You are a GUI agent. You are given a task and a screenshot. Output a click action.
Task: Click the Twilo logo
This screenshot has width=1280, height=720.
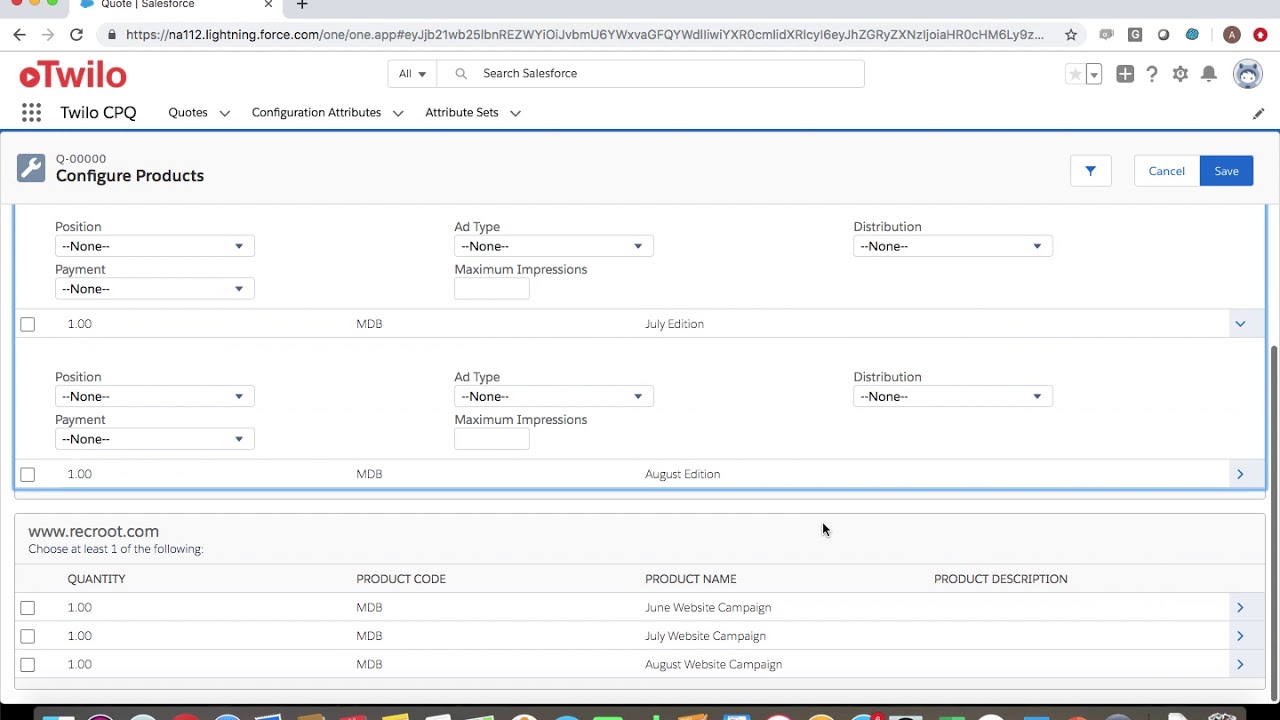click(x=73, y=75)
